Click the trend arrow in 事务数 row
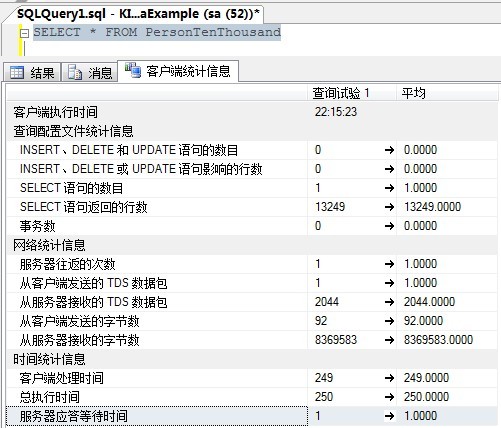Viewport: 501px width, 428px height. 389,226
